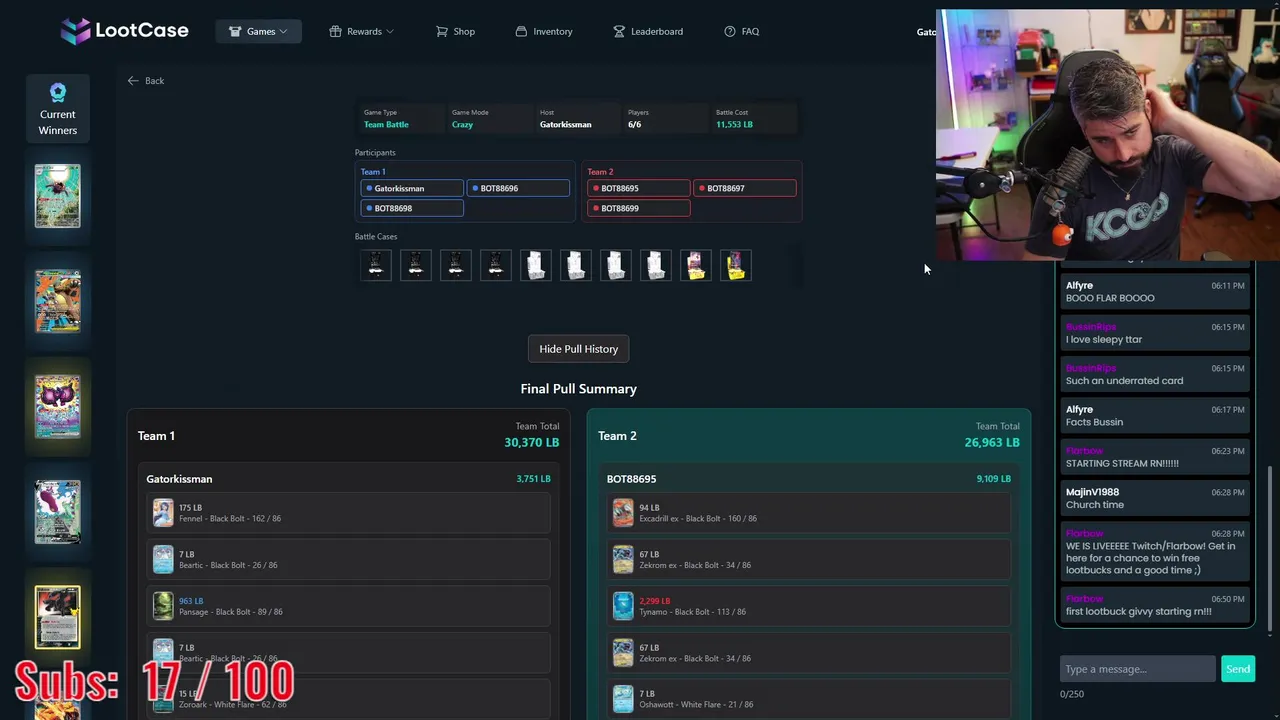Select participant BOT88695 in Team 2 participants
The image size is (1280, 720).
(639, 188)
